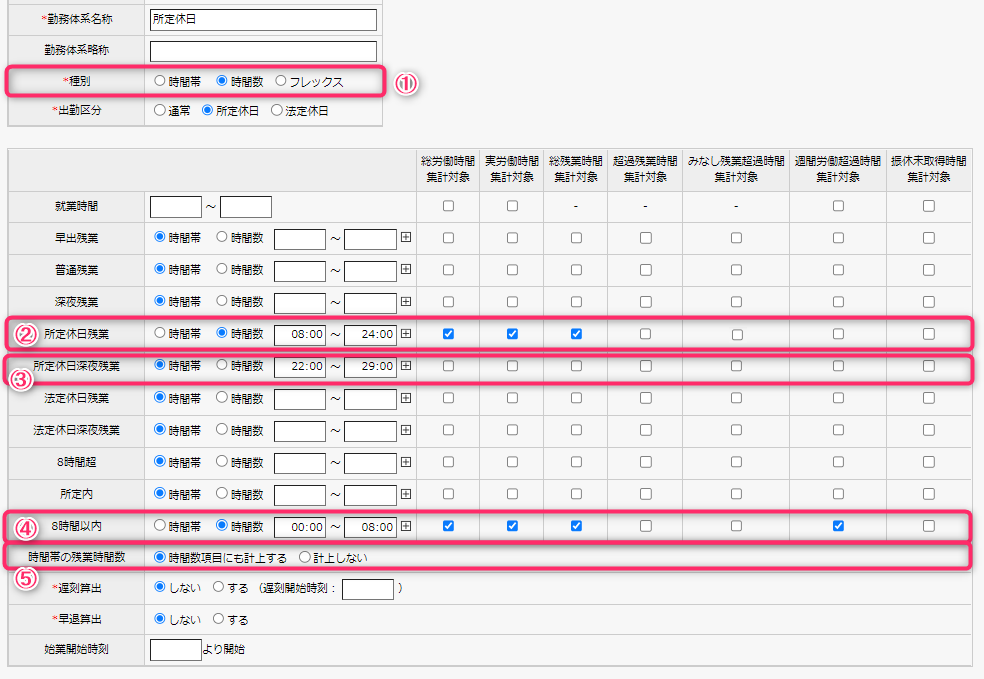Check 振休未取得時間 box in 就業時間 row
Viewport: 984px width, 679px height.
[929, 206]
